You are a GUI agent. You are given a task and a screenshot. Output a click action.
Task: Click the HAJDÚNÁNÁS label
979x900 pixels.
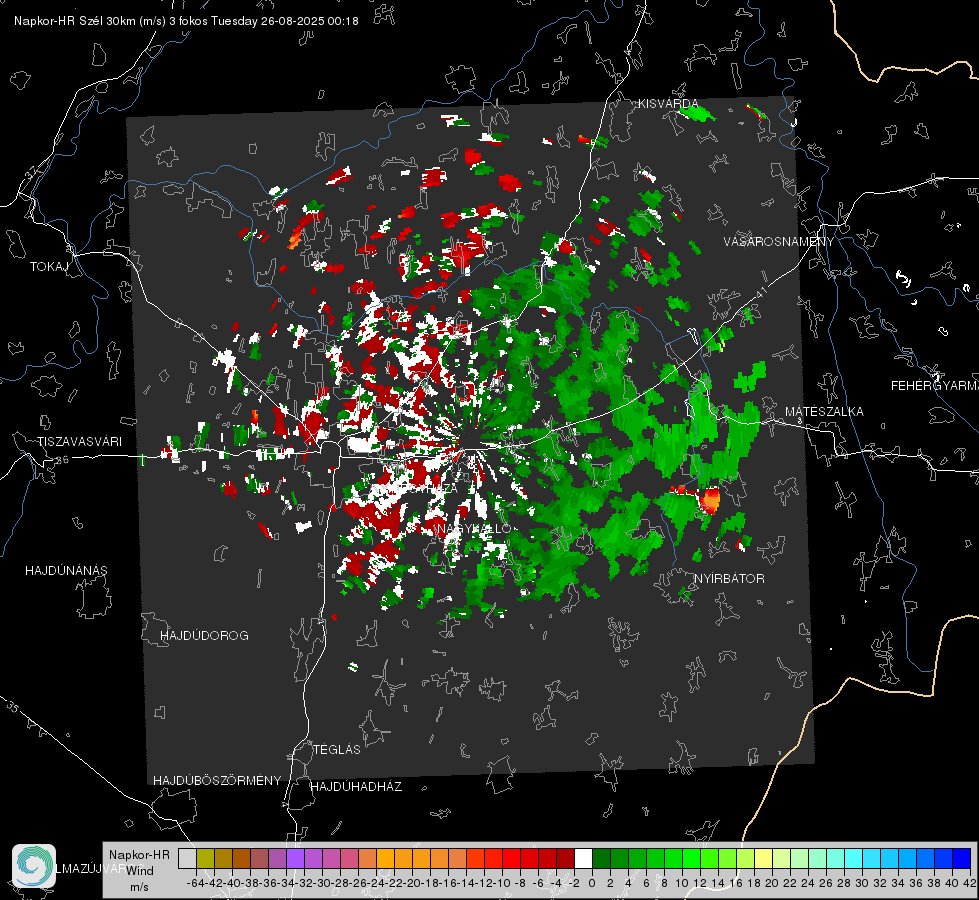tap(66, 571)
